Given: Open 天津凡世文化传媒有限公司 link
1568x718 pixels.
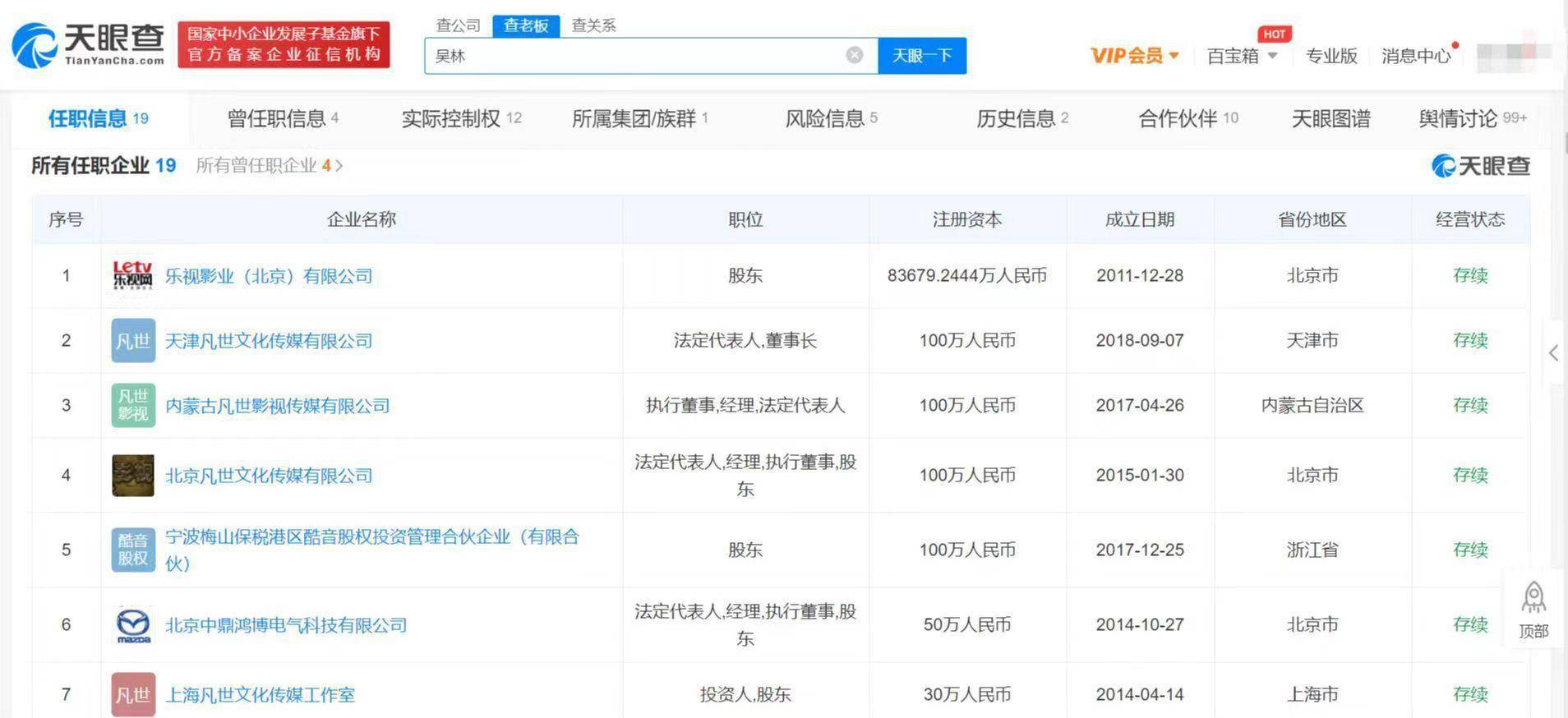Looking at the screenshot, I should pyautogui.click(x=269, y=341).
